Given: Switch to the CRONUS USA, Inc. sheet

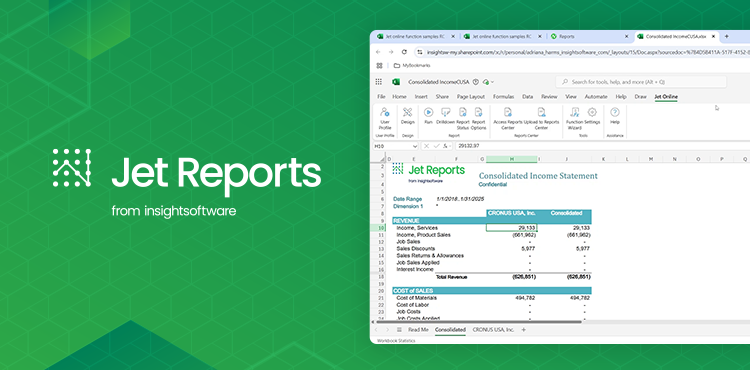Looking at the screenshot, I should coord(493,330).
